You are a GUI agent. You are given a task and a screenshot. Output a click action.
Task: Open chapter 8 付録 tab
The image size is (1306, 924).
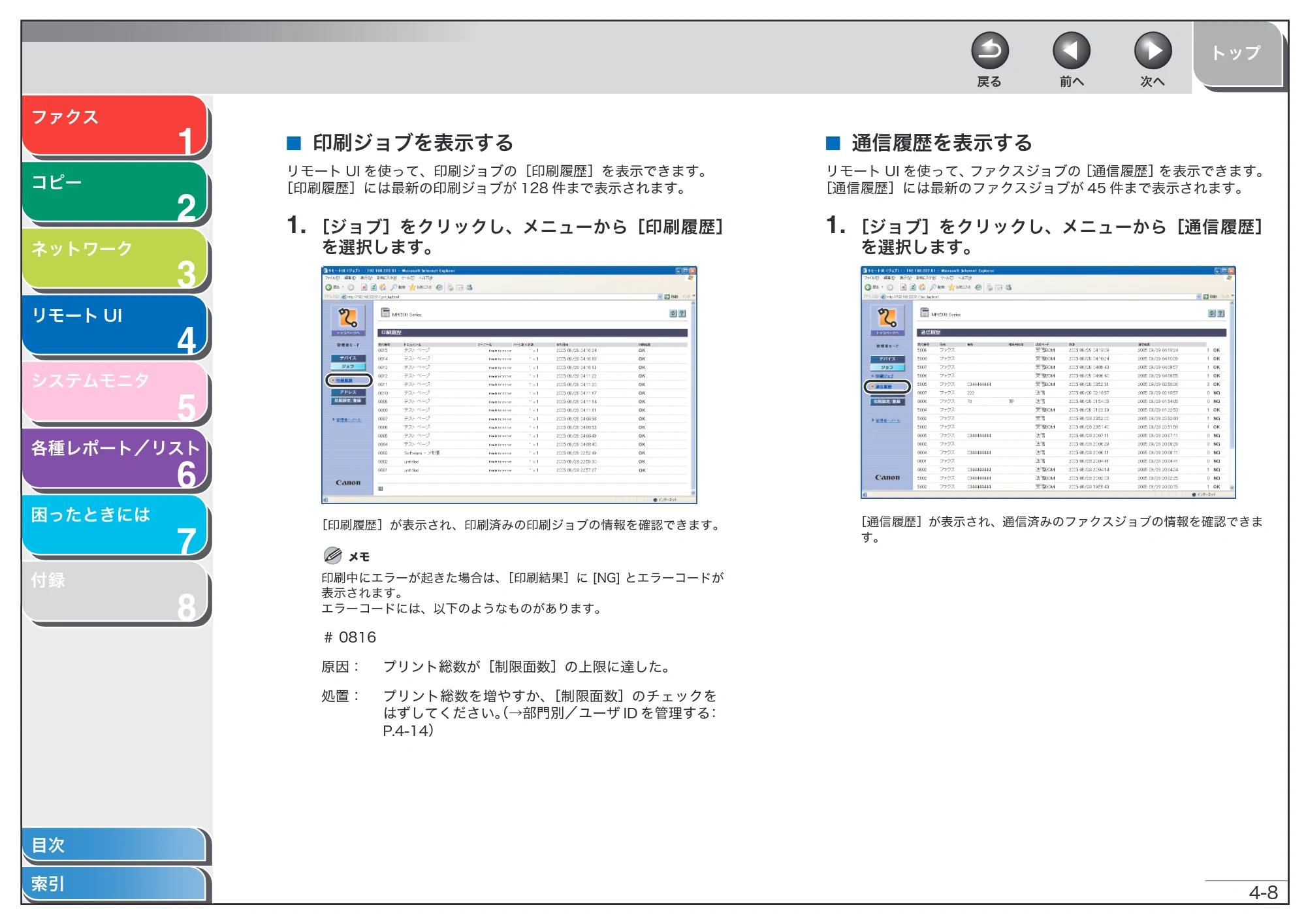[x=115, y=592]
